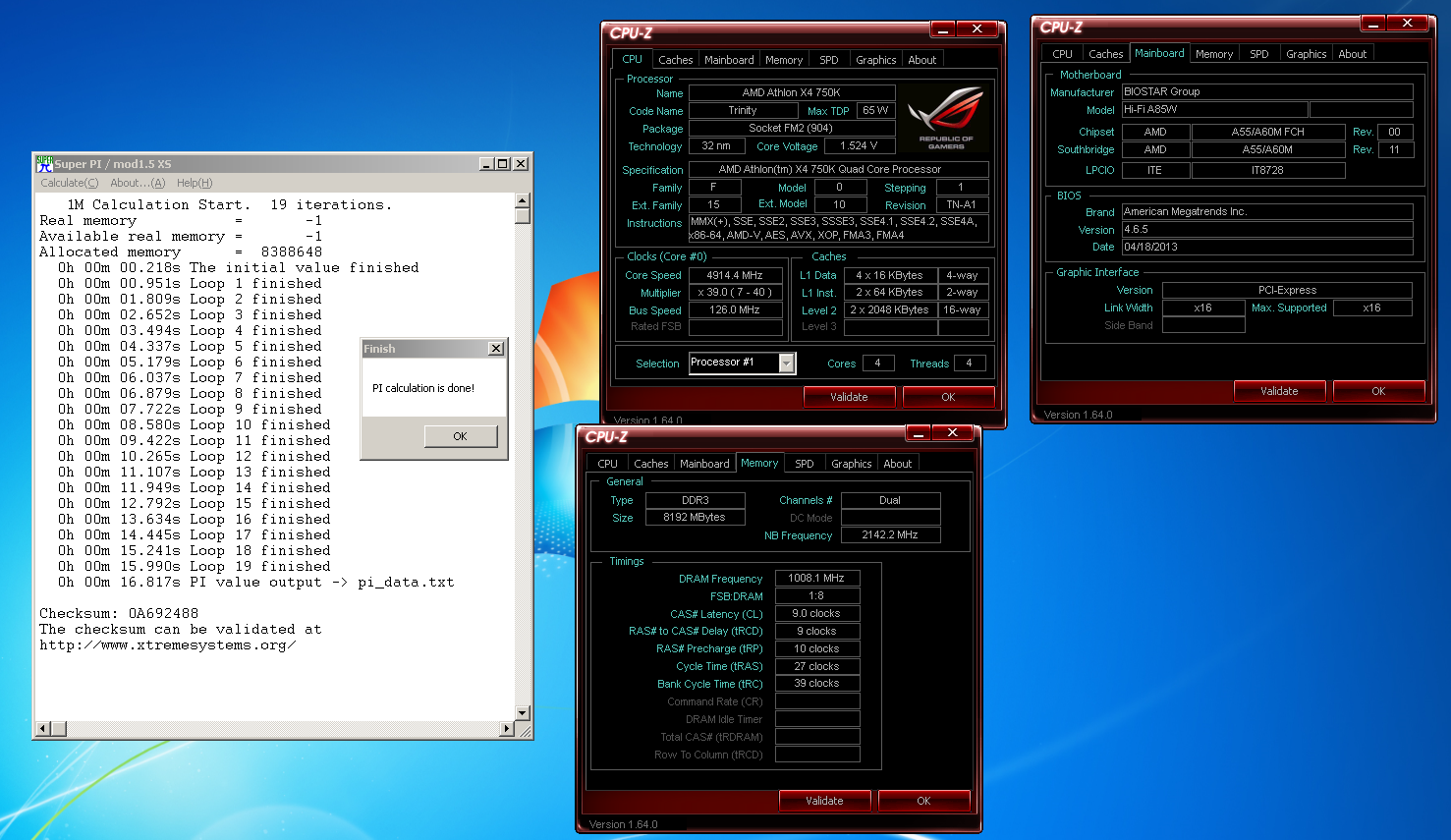Click the Checksum: 0A692488 line
The width and height of the screenshot is (1451, 840).
(x=119, y=613)
